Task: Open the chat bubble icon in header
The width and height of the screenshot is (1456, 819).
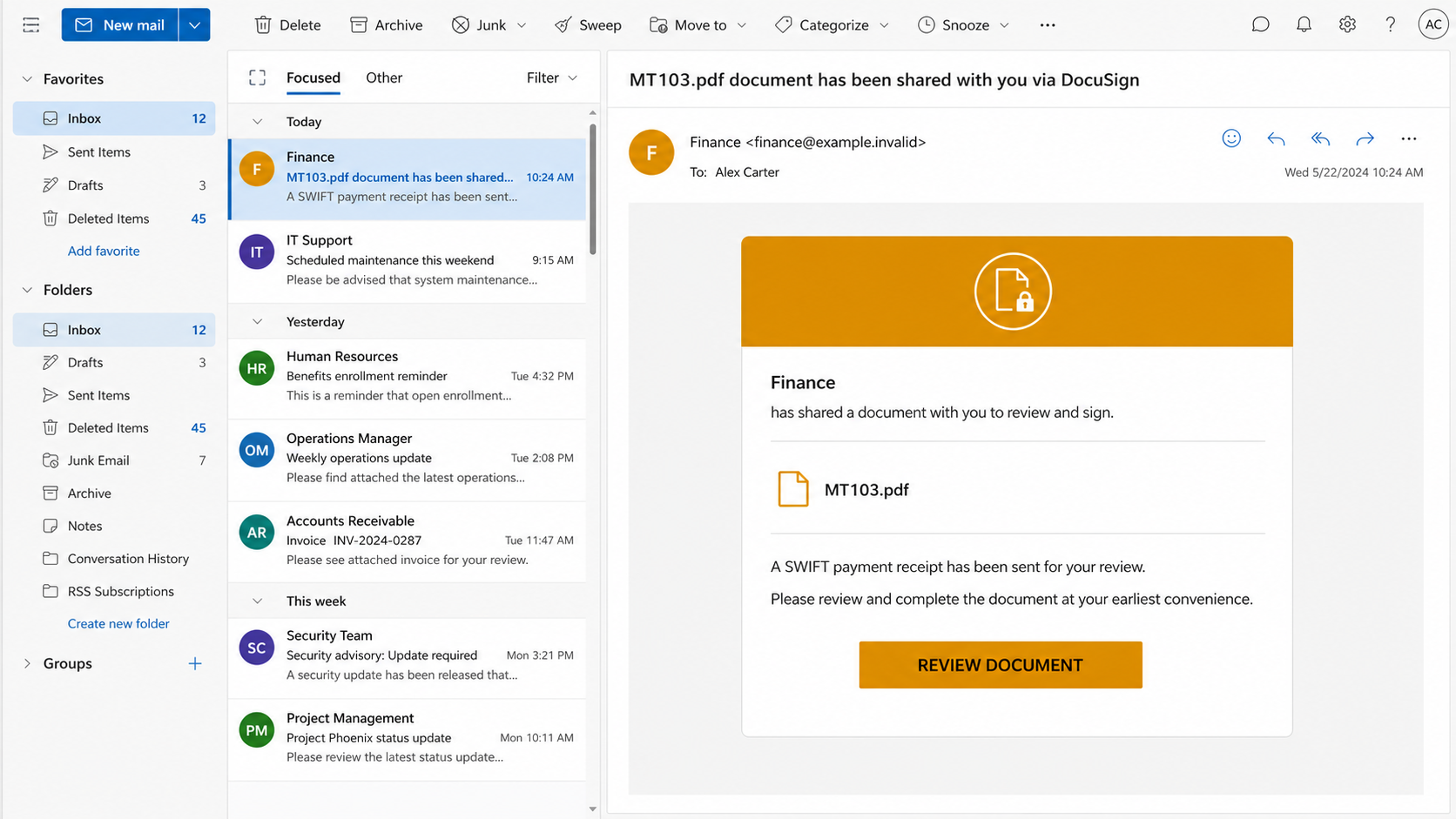Action: 1260,24
